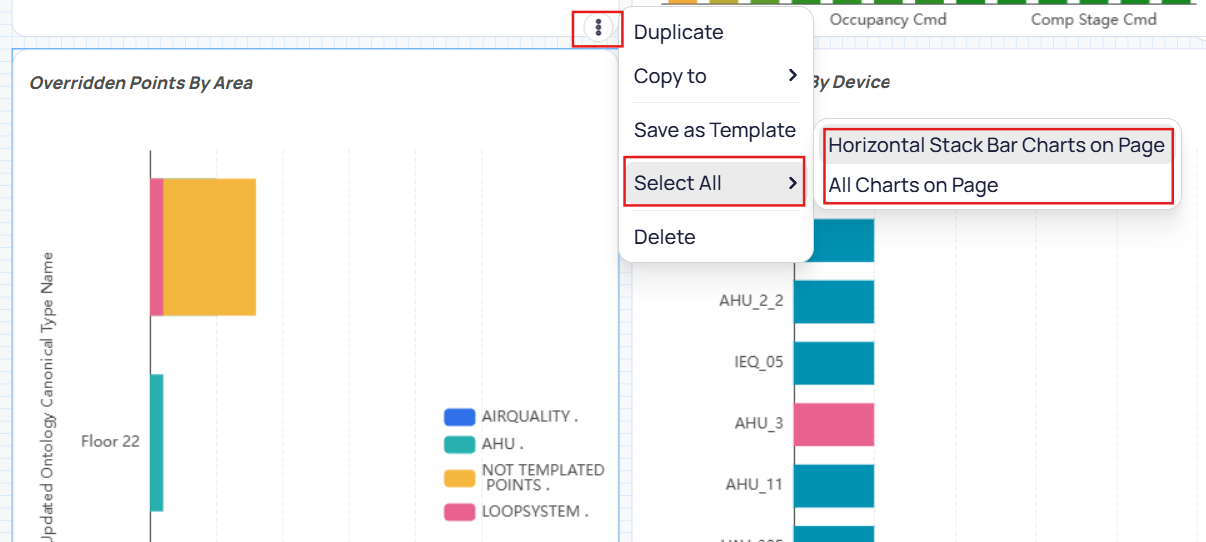This screenshot has height=542, width=1206.
Task: Choose Duplicate from the context menu
Action: [x=678, y=32]
